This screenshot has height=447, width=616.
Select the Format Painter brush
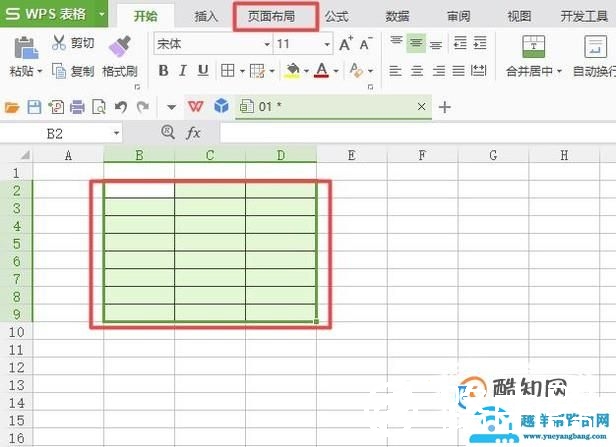tap(119, 46)
